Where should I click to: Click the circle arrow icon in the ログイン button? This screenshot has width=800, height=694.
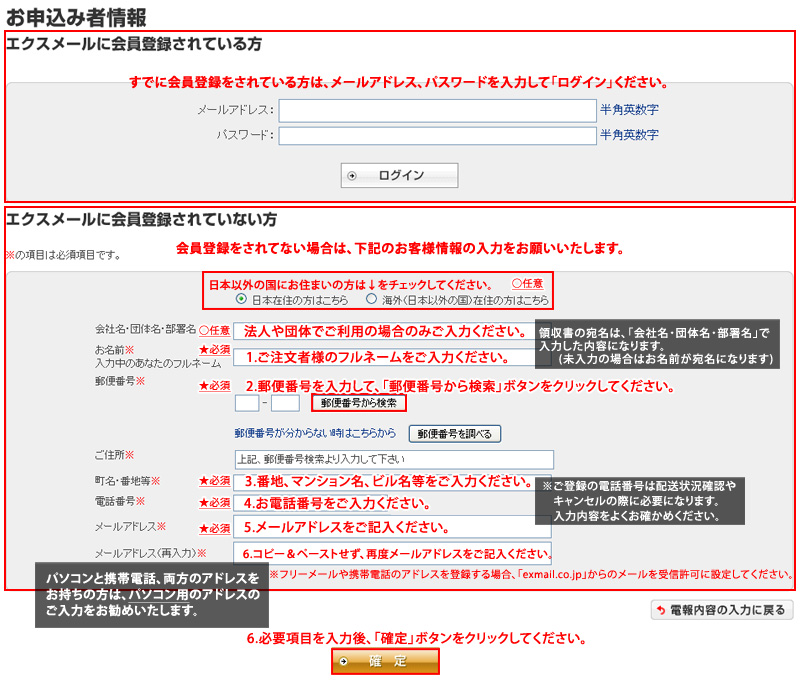point(352,176)
